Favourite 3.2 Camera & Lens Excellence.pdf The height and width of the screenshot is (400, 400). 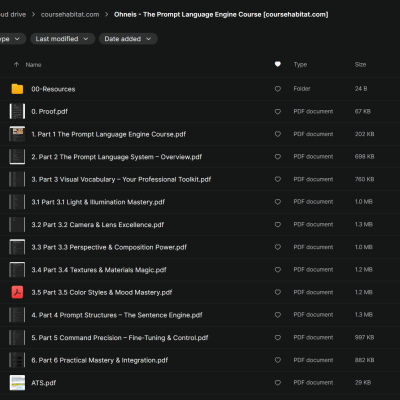tap(278, 225)
